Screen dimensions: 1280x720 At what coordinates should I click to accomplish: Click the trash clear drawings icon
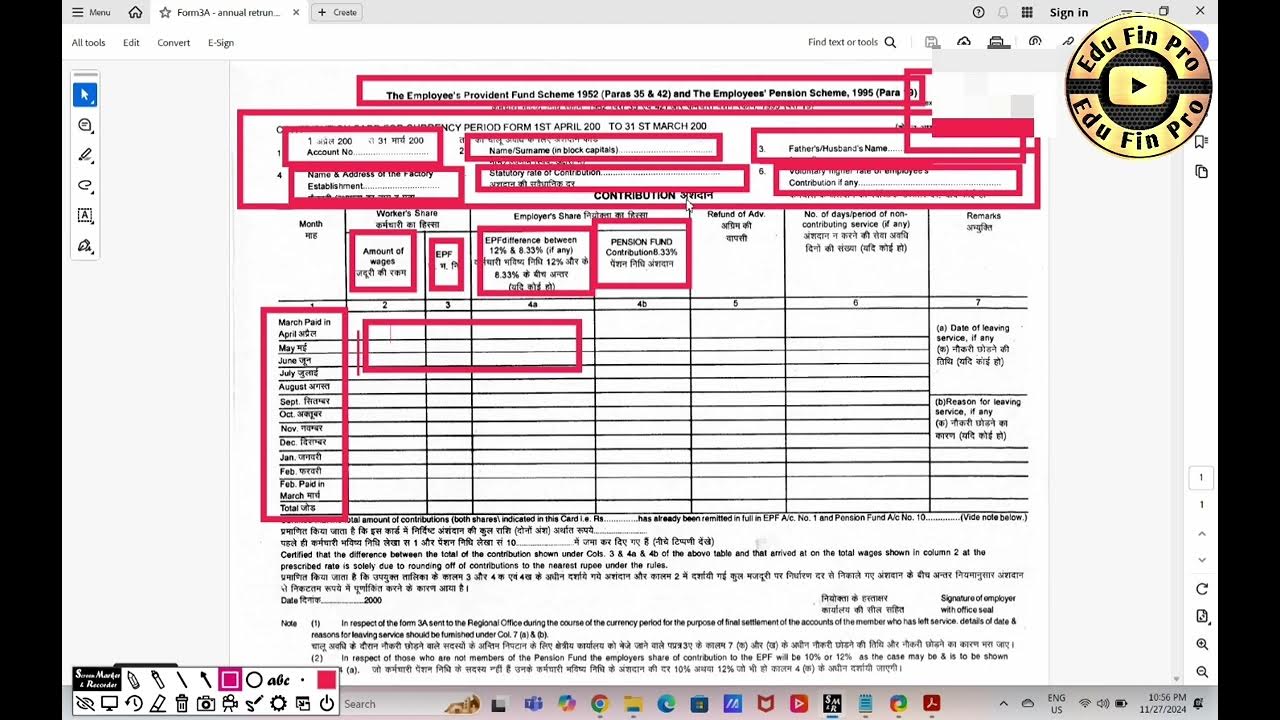tap(181, 704)
